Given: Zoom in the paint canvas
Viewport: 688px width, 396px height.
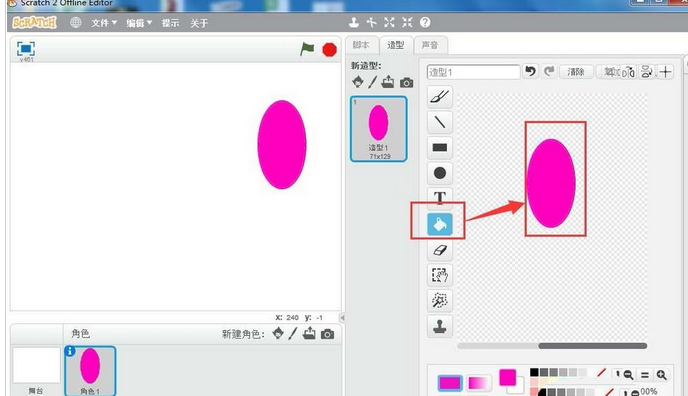Looking at the screenshot, I should (662, 375).
